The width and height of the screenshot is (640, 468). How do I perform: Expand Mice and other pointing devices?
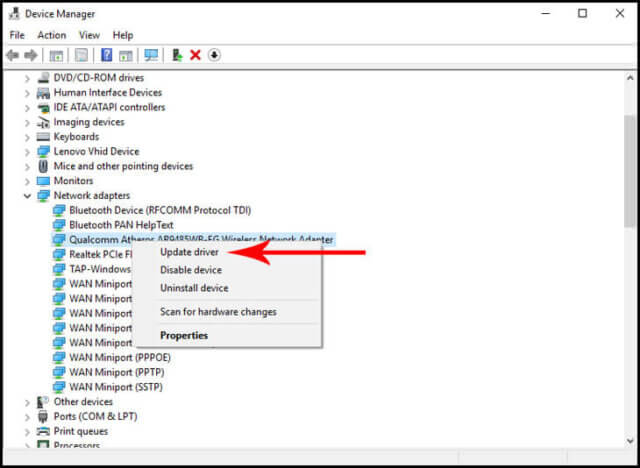pyautogui.click(x=27, y=166)
